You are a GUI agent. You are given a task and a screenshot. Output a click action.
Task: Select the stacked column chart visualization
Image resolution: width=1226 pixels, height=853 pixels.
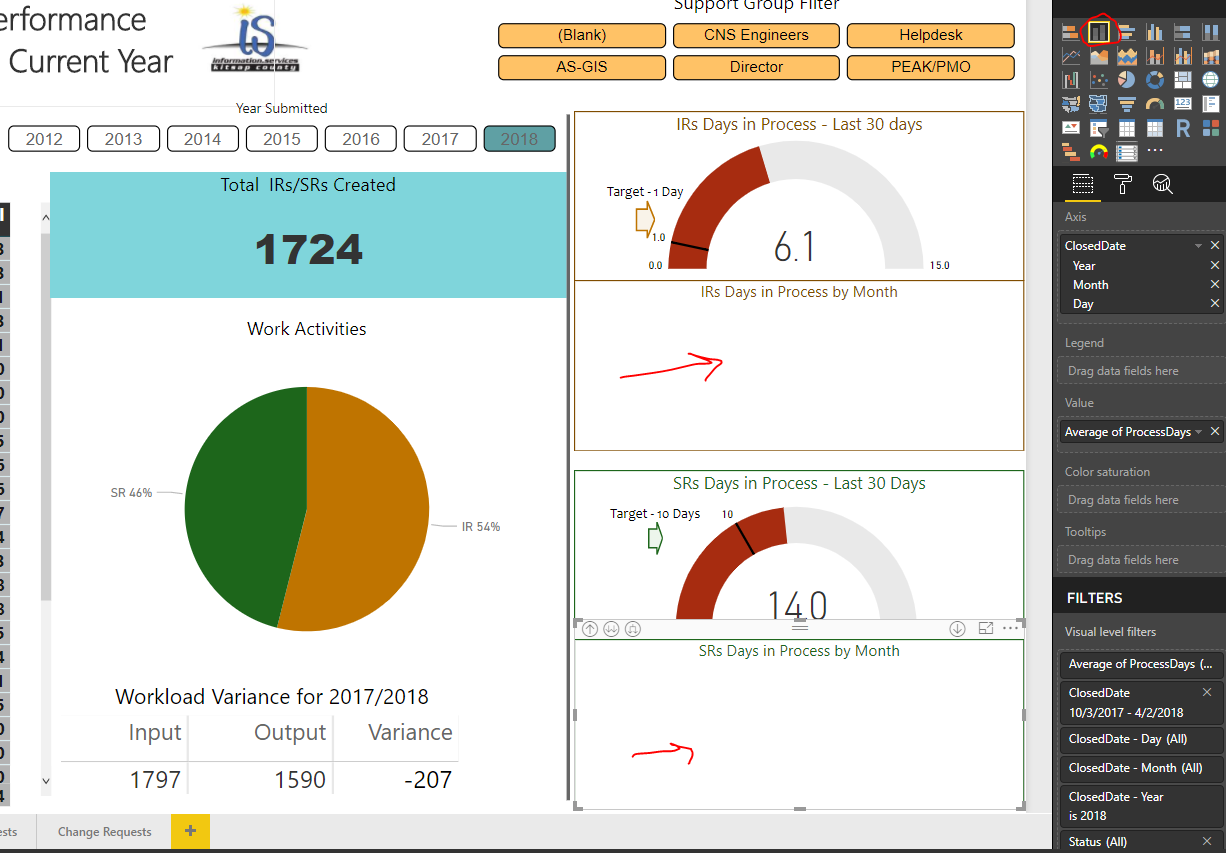point(1099,33)
